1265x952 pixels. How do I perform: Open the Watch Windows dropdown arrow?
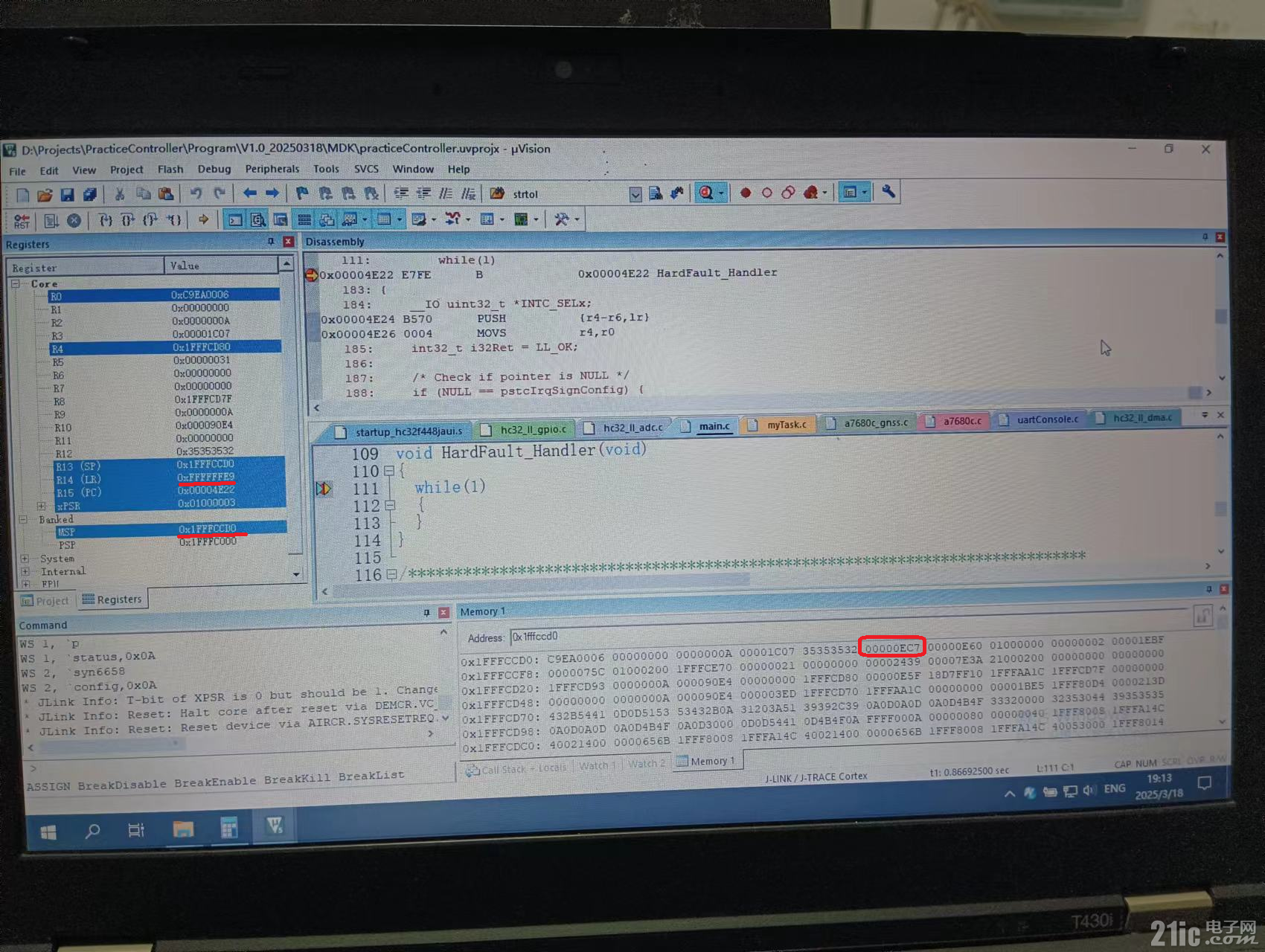pos(365,219)
